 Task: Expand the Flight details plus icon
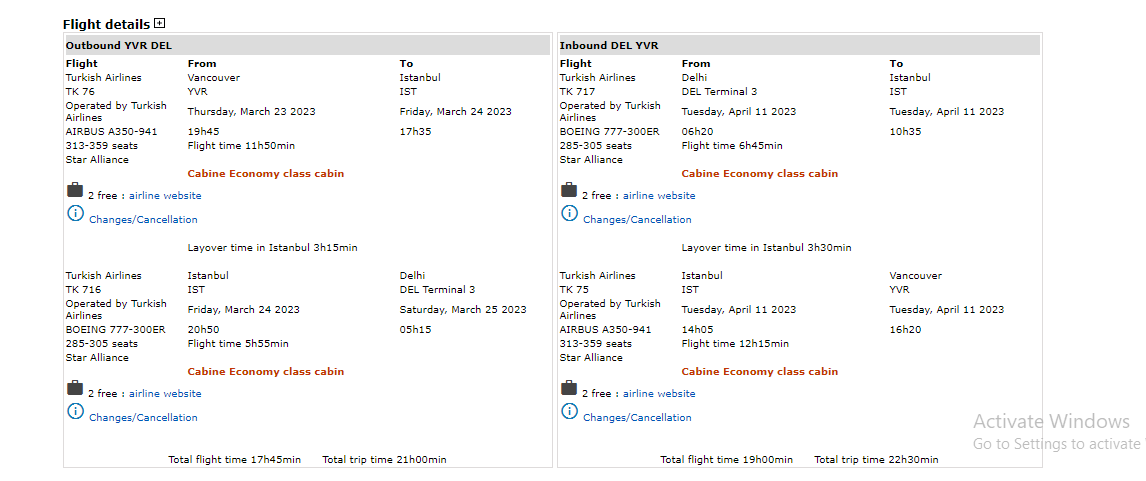[159, 23]
